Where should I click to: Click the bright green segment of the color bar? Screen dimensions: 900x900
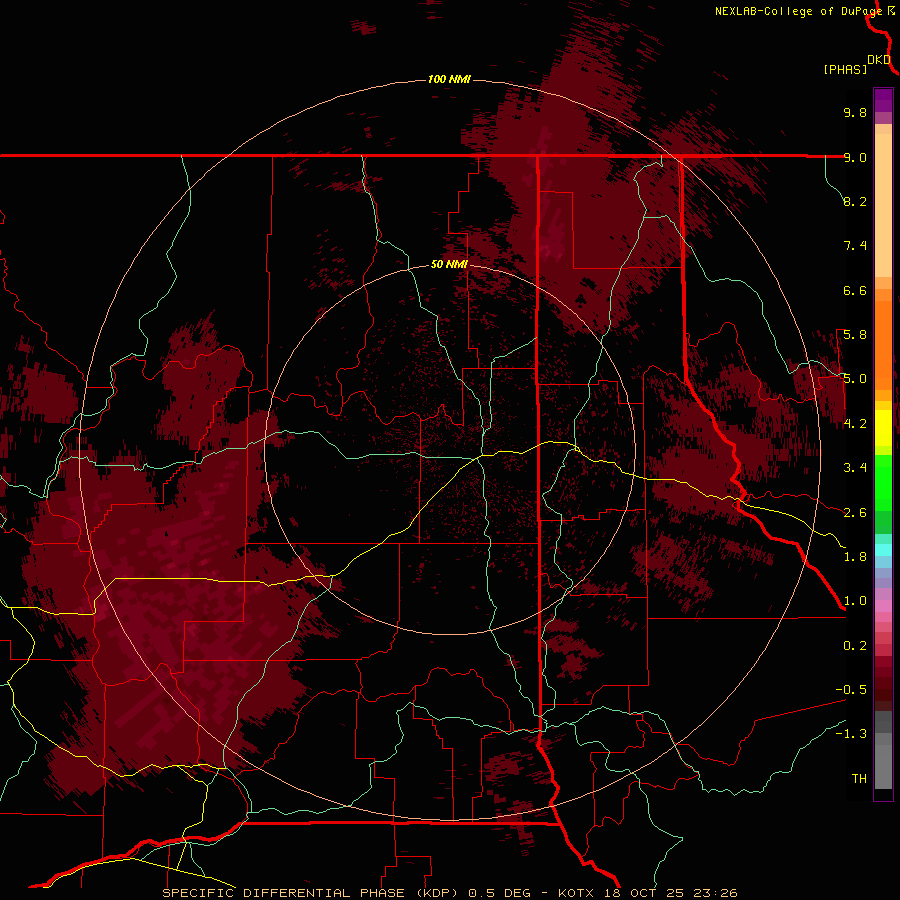click(883, 482)
